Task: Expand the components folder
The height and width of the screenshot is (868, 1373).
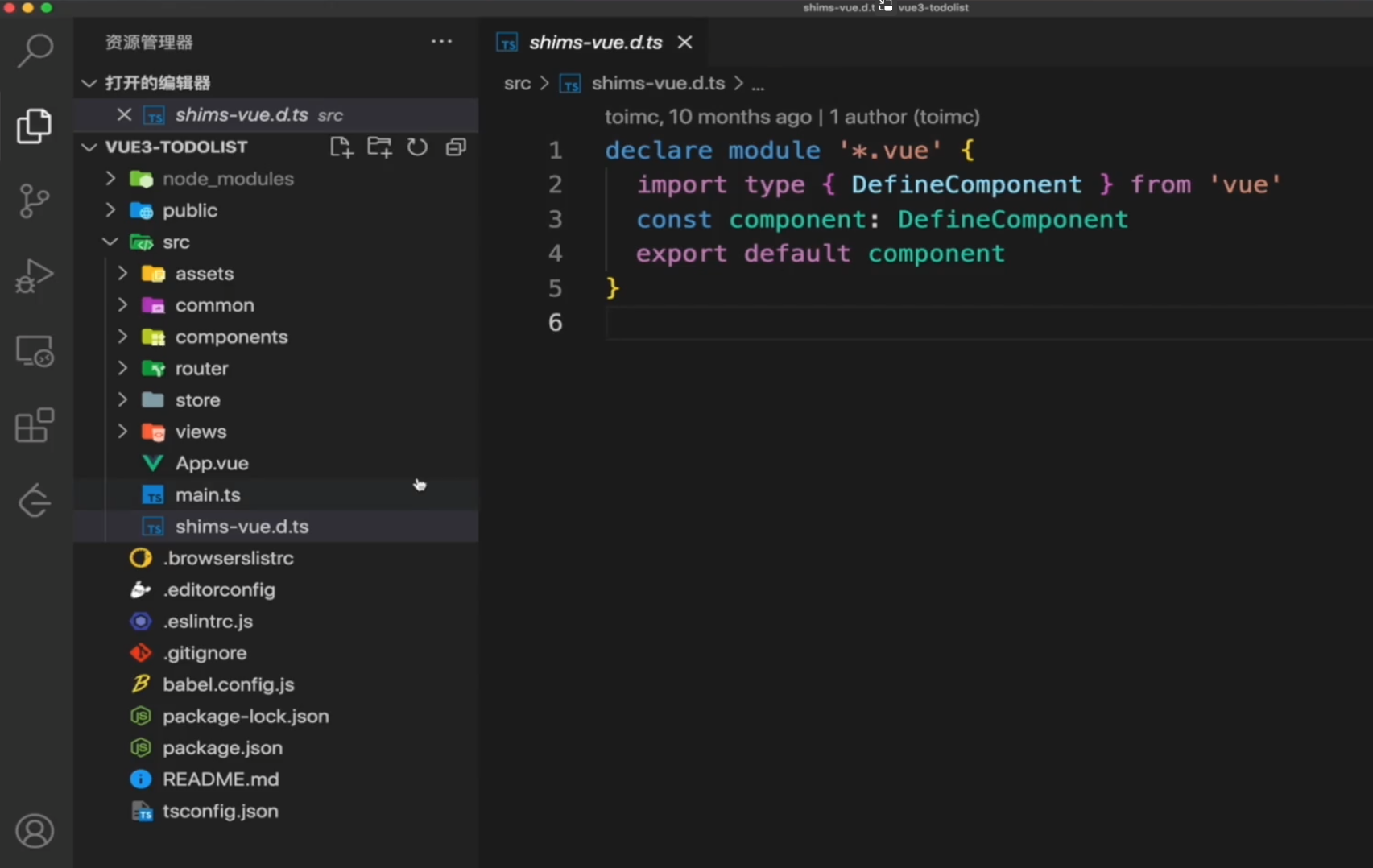Action: 122,337
